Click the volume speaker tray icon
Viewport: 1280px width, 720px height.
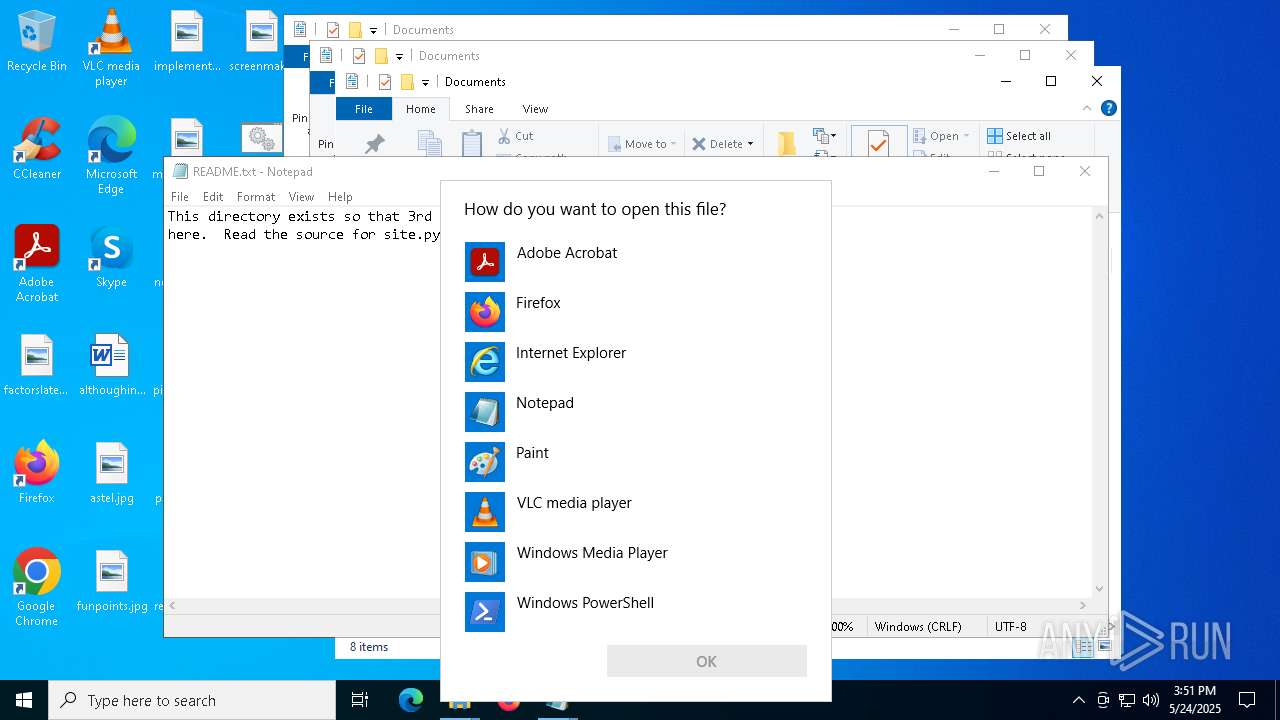point(1151,700)
